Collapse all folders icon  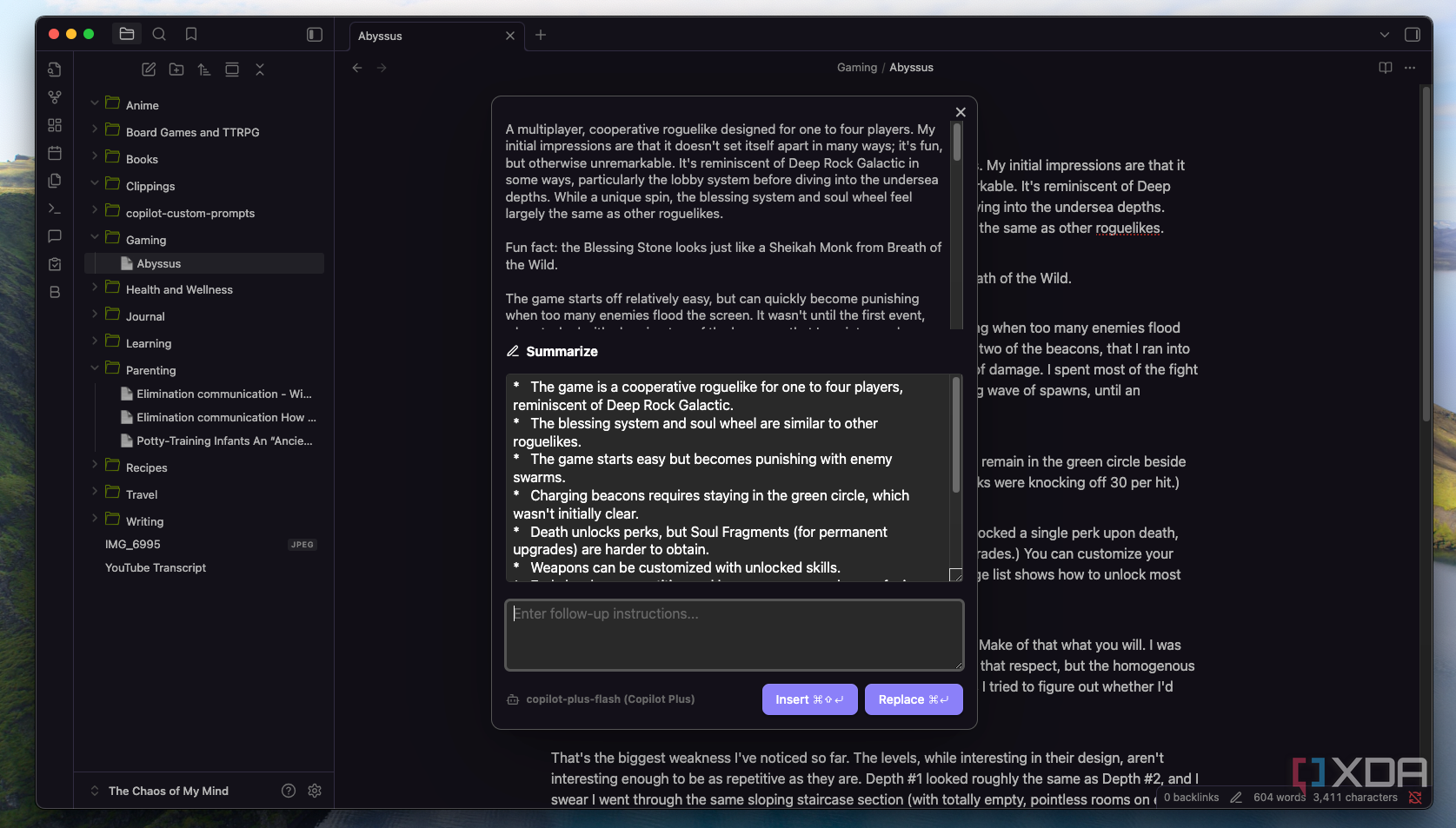pyautogui.click(x=260, y=70)
